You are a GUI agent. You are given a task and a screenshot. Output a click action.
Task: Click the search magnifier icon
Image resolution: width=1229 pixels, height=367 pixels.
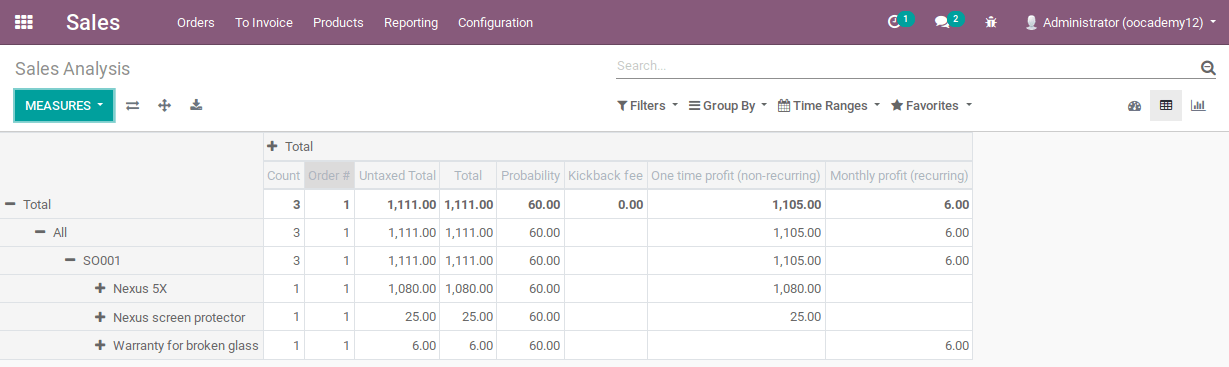[1208, 67]
